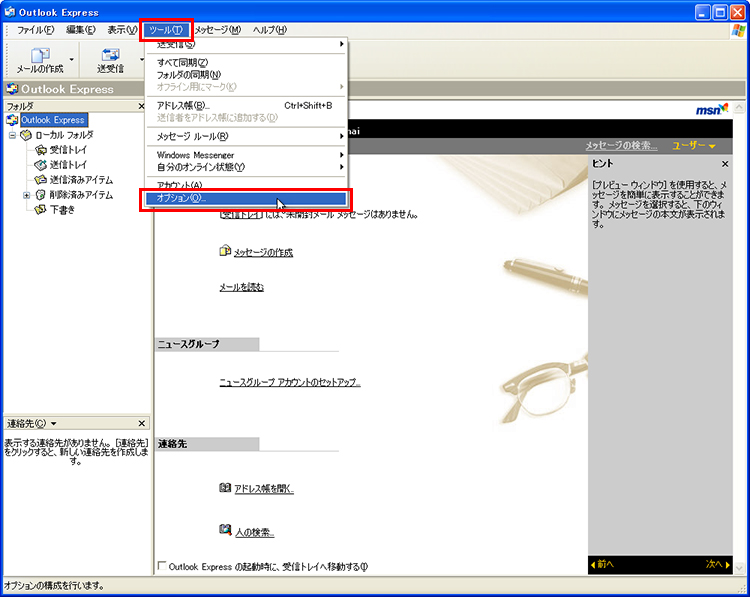Viewport: 750px width, 597px height.
Task: Click the ローカル フォルダ folder icon
Action: [x=26, y=135]
